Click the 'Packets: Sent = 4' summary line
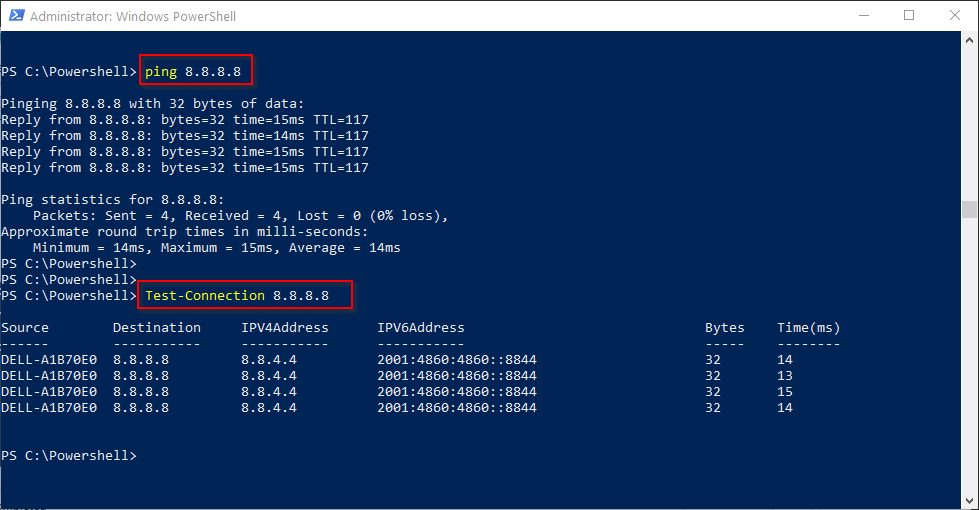979x510 pixels. click(x=240, y=215)
